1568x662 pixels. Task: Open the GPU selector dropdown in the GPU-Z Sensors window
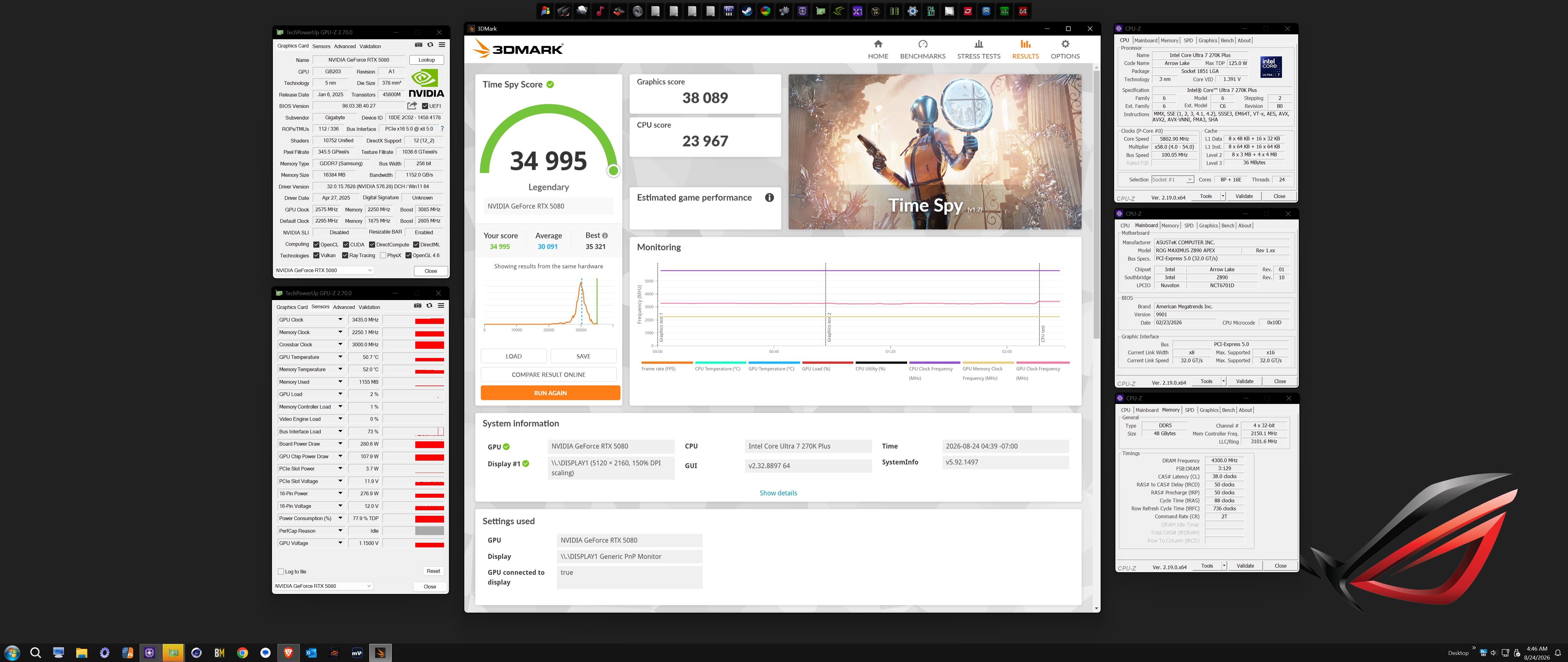323,587
